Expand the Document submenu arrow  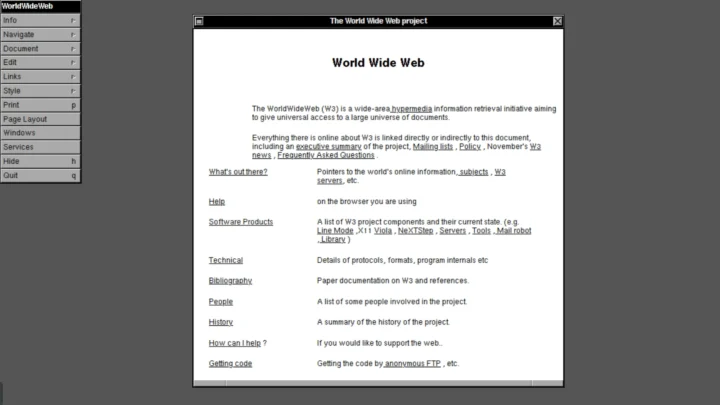click(73, 49)
